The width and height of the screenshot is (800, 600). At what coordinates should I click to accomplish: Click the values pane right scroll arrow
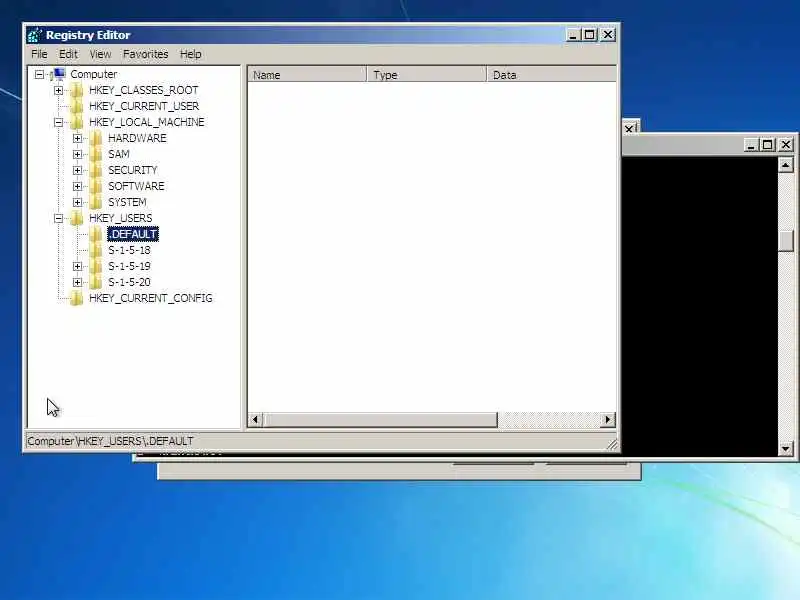coord(608,420)
